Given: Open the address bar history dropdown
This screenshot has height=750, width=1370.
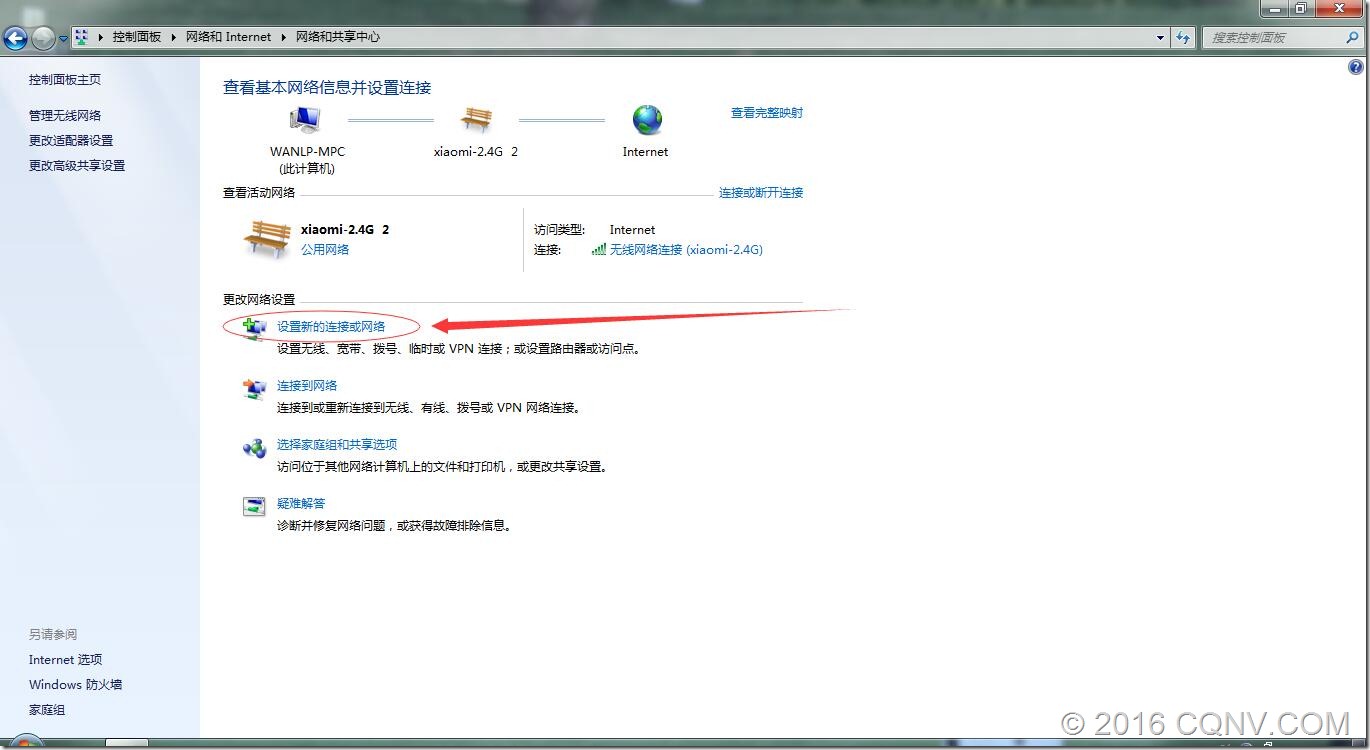Looking at the screenshot, I should pyautogui.click(x=1160, y=37).
